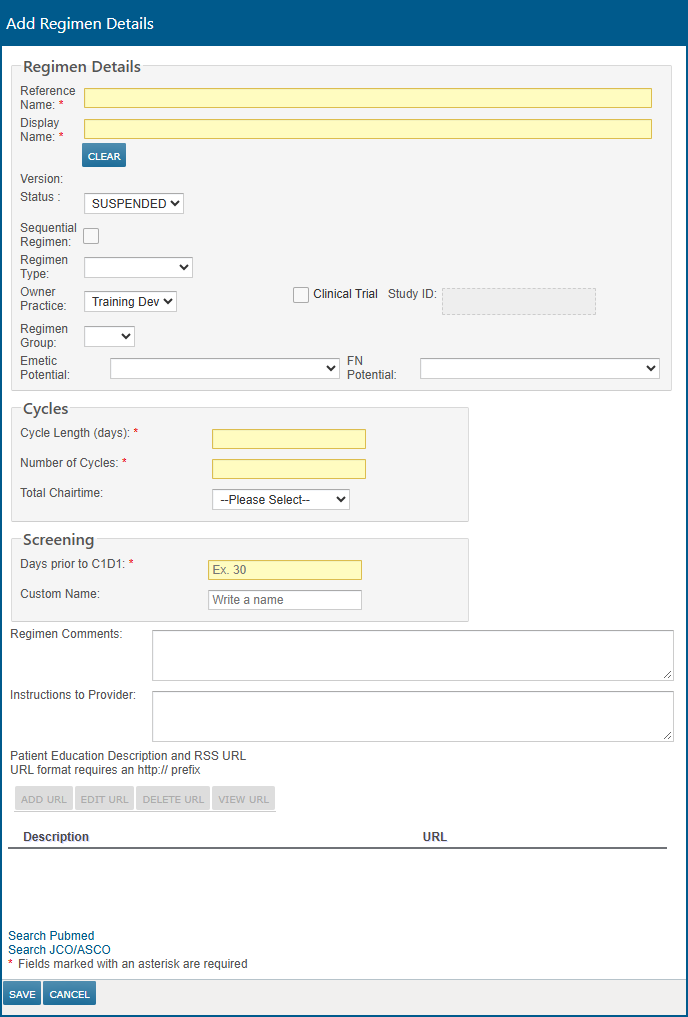688x1017 pixels.
Task: Click the Regimen Comments resize handle
Action: pos(668,675)
